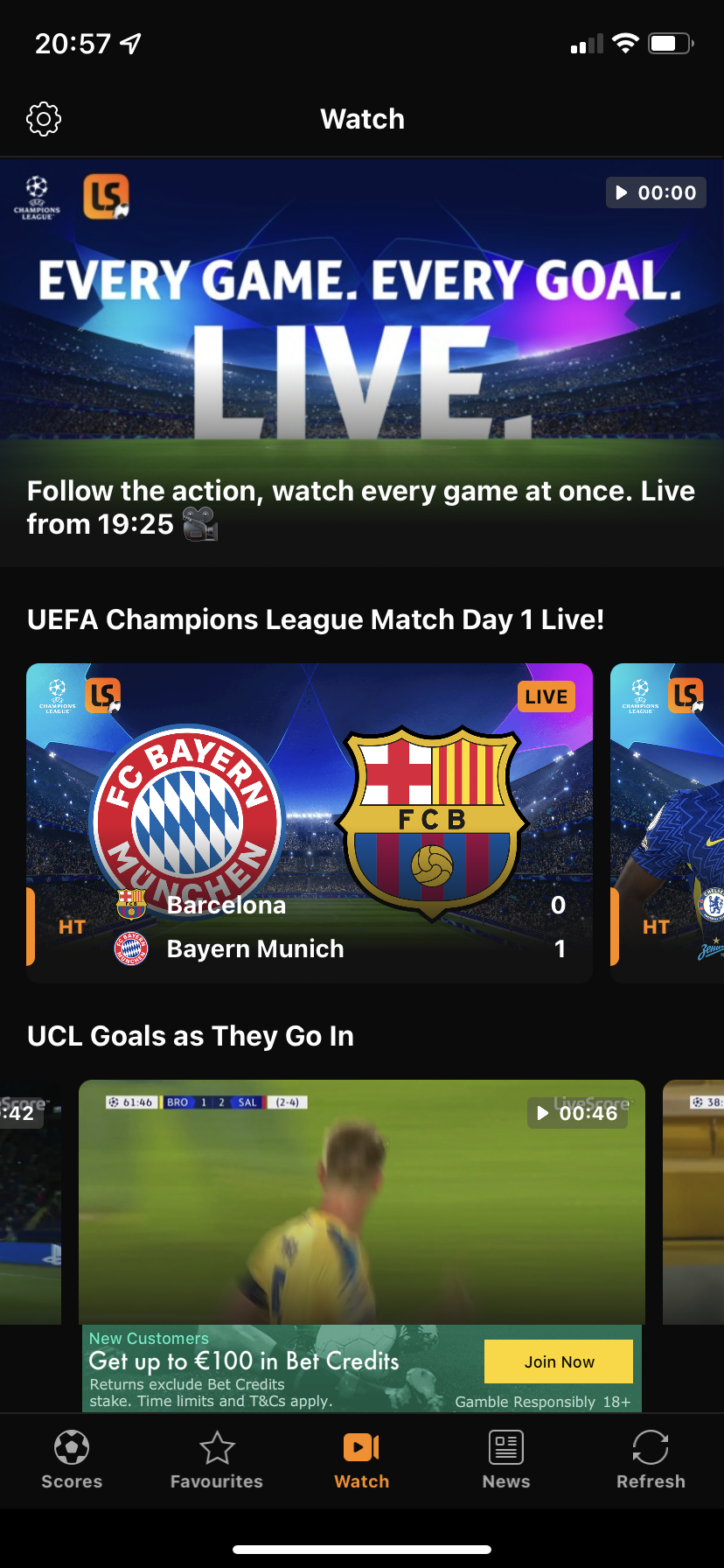Viewport: 724px width, 1568px height.
Task: Tap hero caption Follow the action text
Action: coord(361,507)
